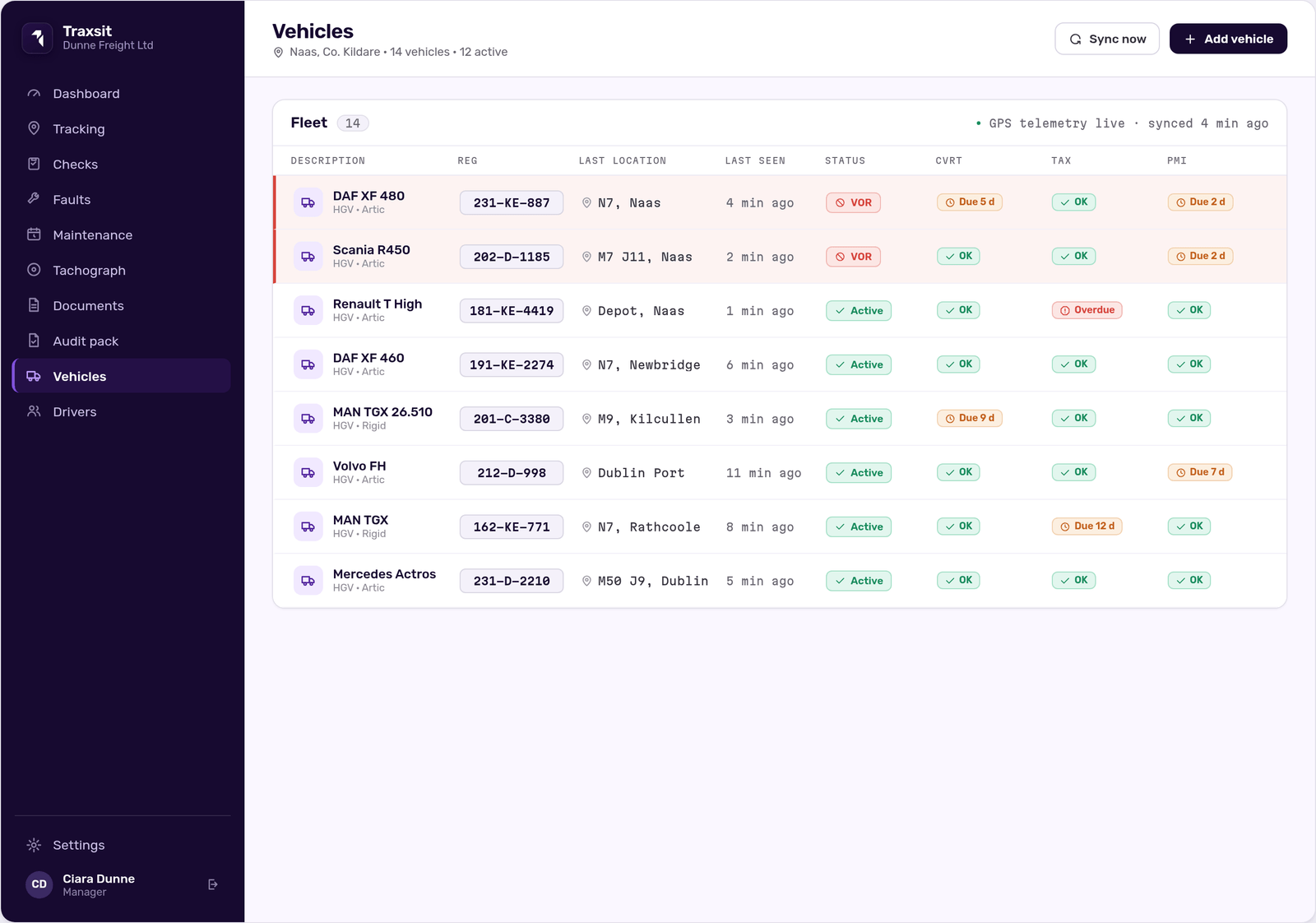Click the calendar icon for Maintenance

[x=34, y=234]
